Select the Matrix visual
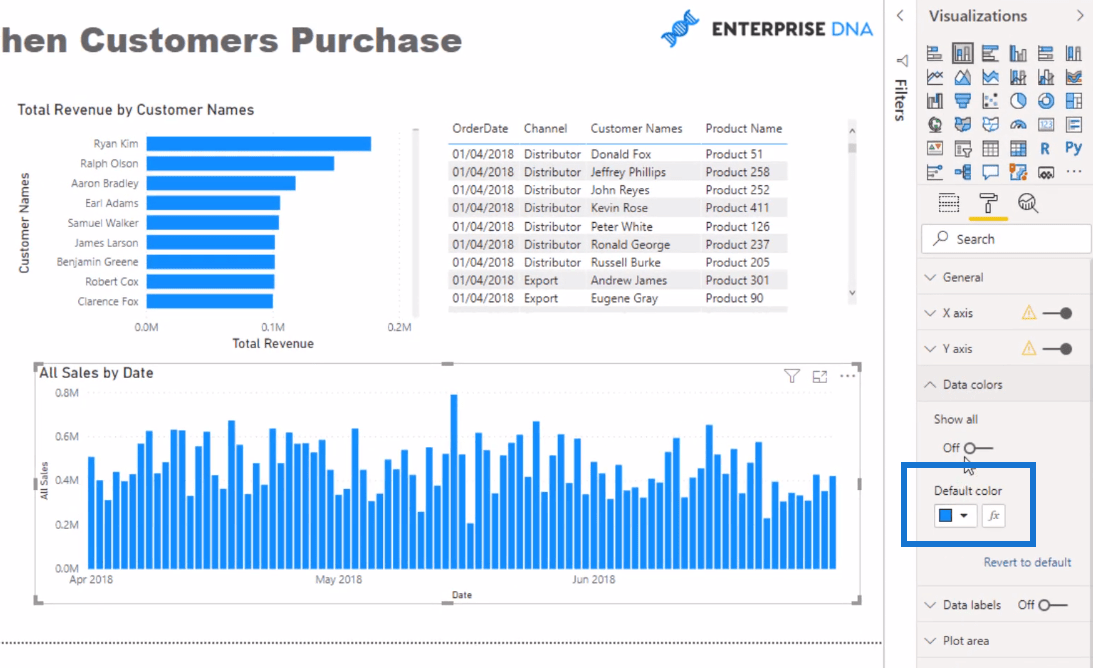 [x=1018, y=149]
